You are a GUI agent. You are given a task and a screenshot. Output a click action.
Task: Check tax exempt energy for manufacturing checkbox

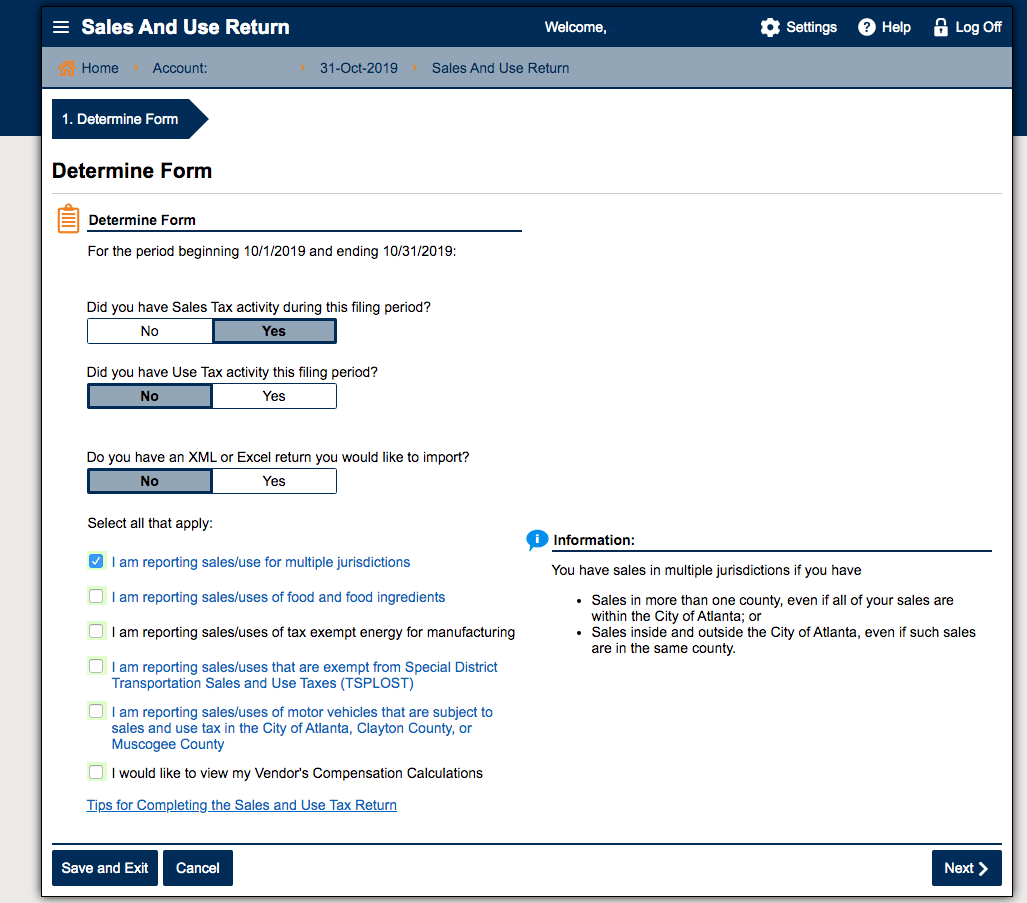[96, 631]
